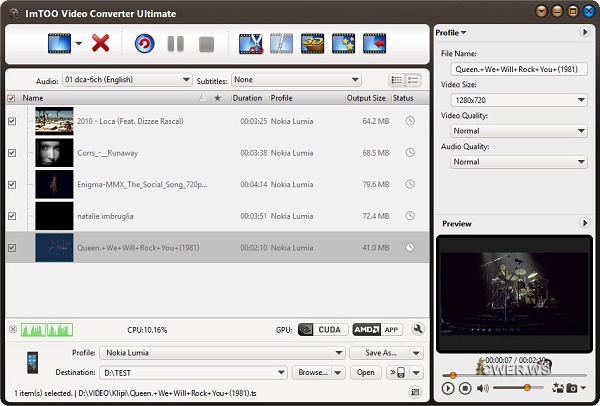Click the Save As... button
Viewport: 600px width, 406px height.
[386, 353]
